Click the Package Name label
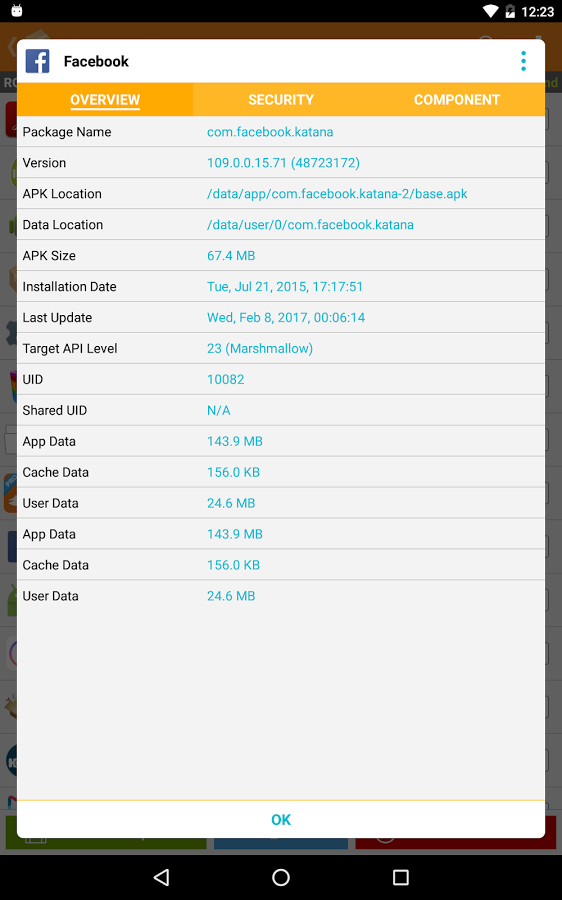Screen dimensions: 562x900 (67, 131)
